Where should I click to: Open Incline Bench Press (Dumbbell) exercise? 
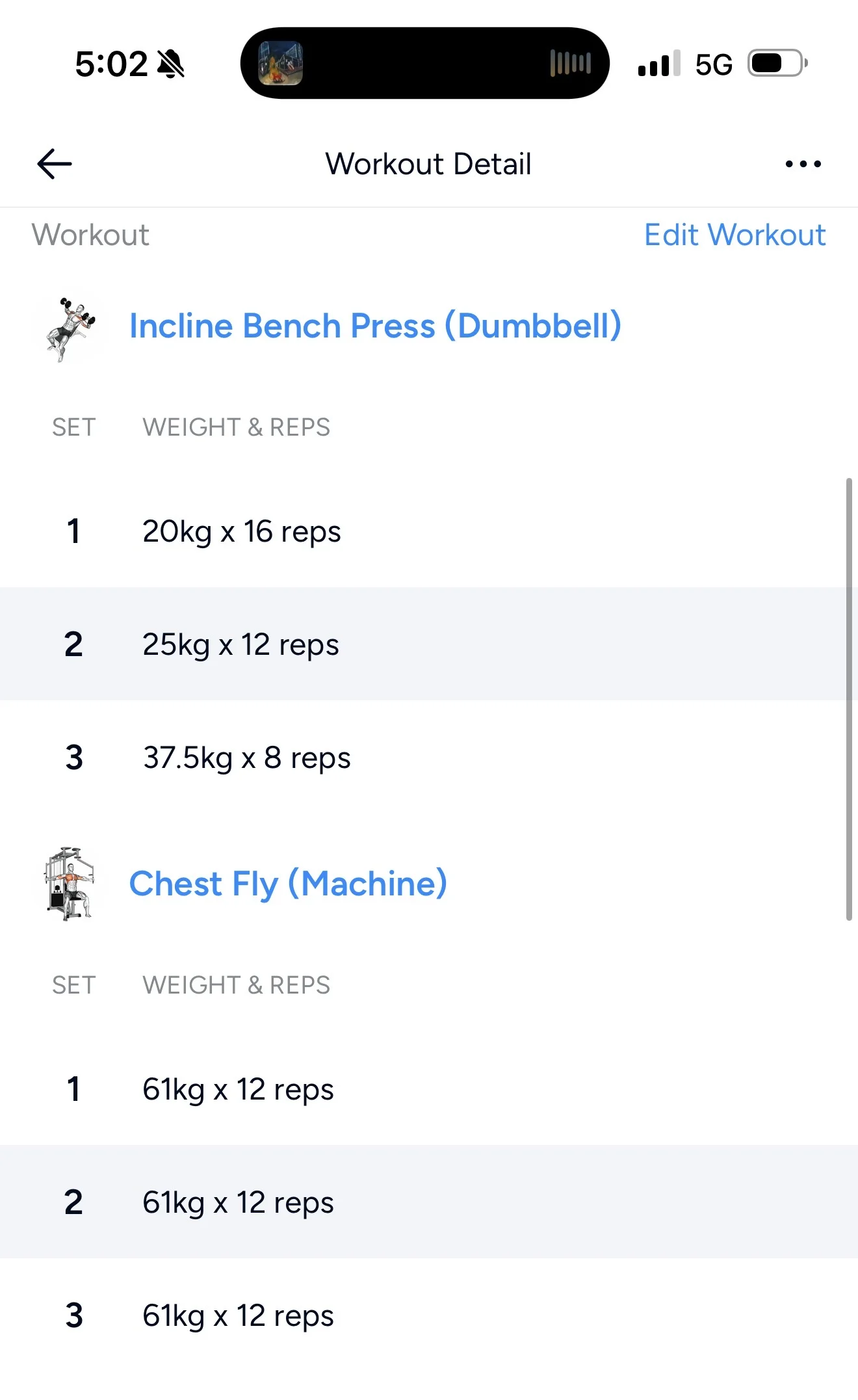point(375,326)
